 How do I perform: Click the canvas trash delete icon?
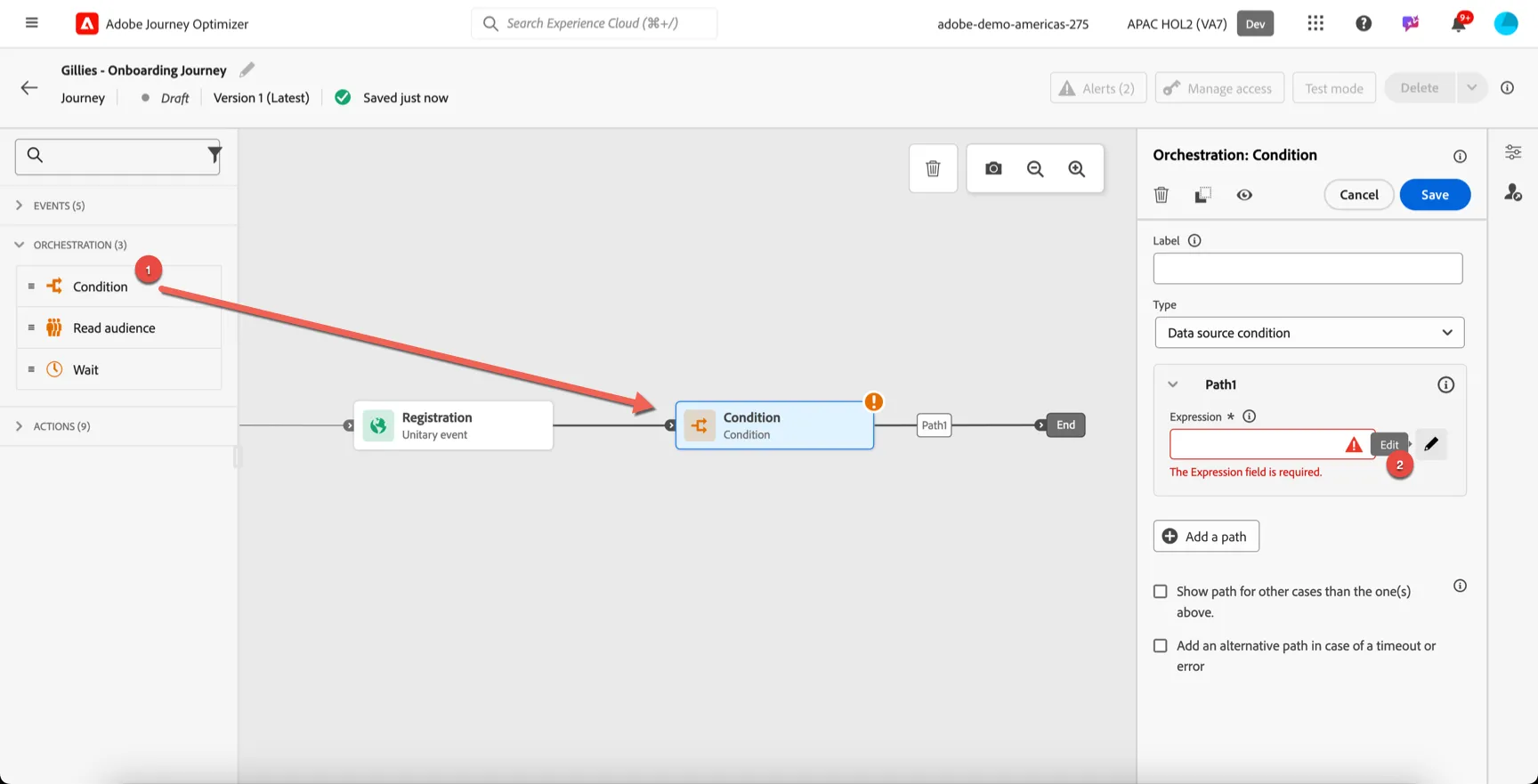tap(933, 168)
